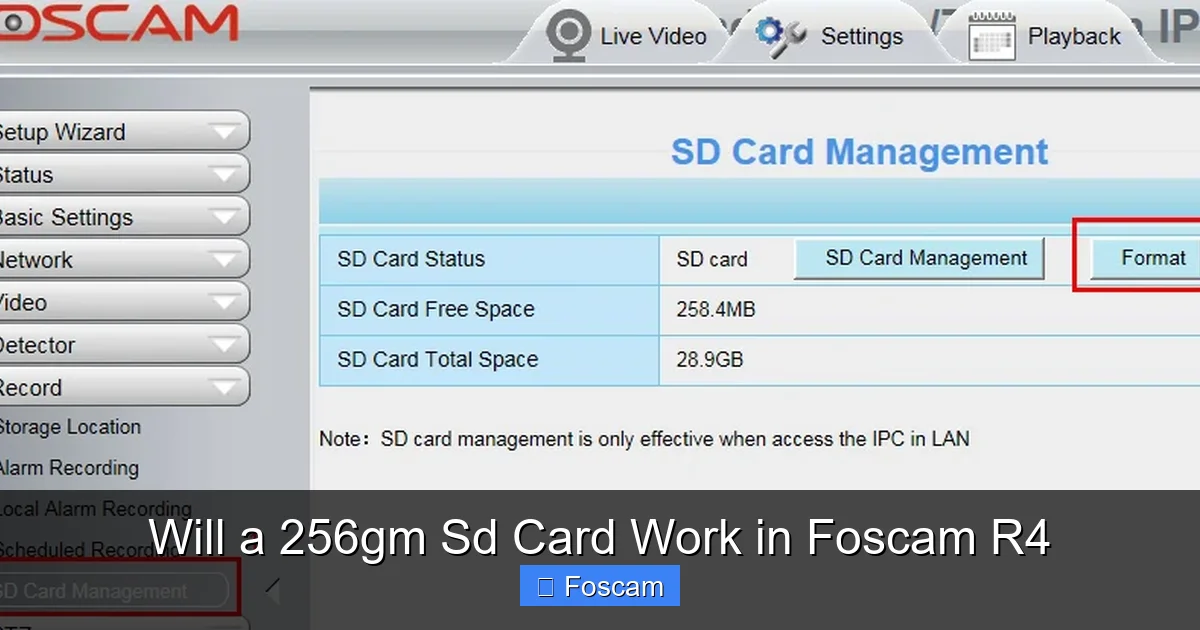Image resolution: width=1200 pixels, height=630 pixels.
Task: Collapse the sidebar using the arrow beside SD Card Management
Action: [x=271, y=591]
